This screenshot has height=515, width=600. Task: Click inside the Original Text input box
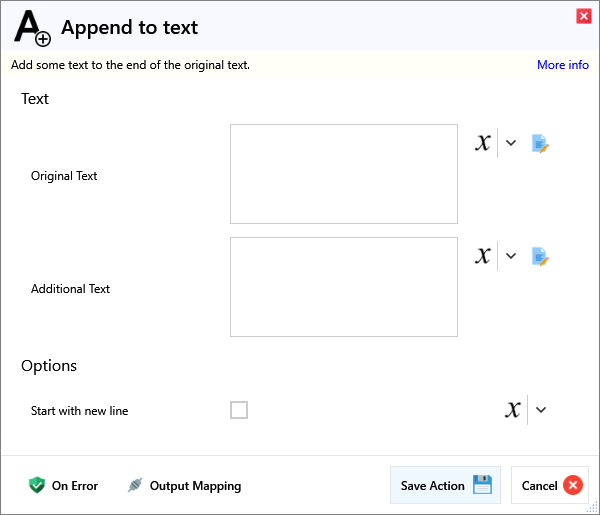[x=343, y=174]
